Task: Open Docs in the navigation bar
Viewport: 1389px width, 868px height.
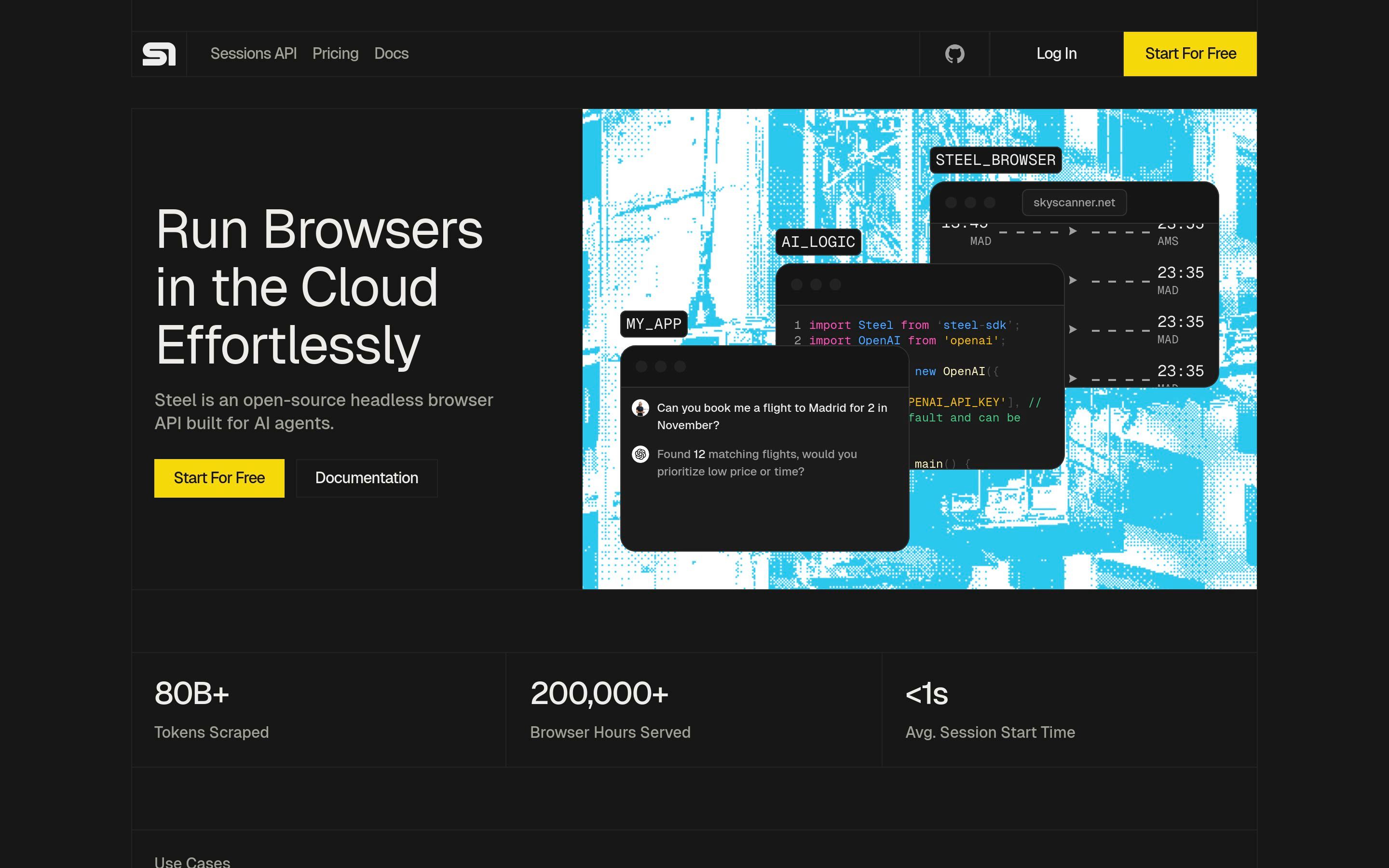Action: 391,54
